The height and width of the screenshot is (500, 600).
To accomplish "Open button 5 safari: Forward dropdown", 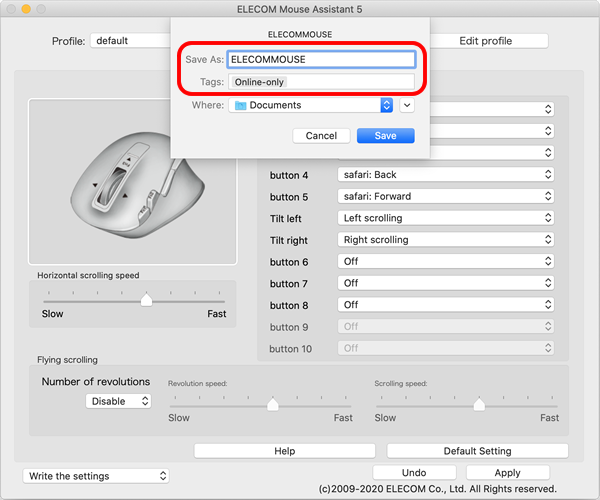I will [x=446, y=196].
